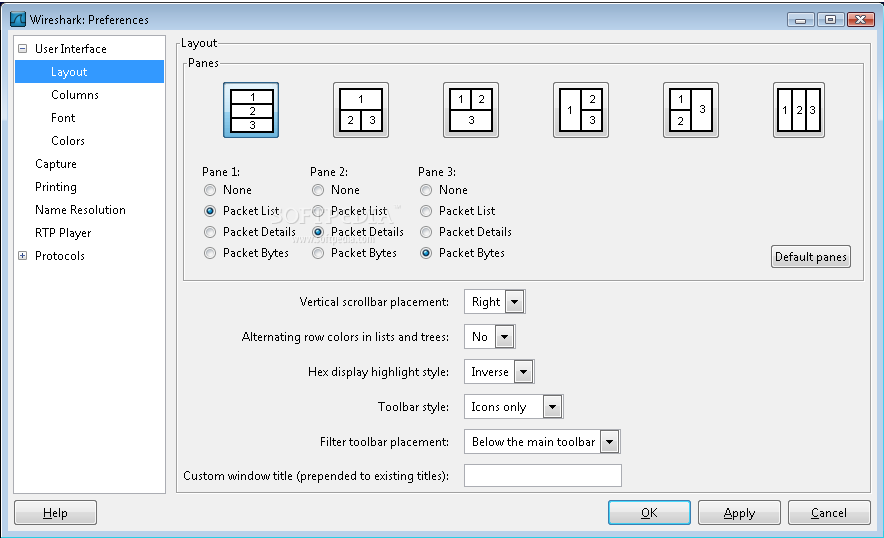Select the three stacked rows pane layout icon
Viewport: 884px width, 538px height.
251,110
